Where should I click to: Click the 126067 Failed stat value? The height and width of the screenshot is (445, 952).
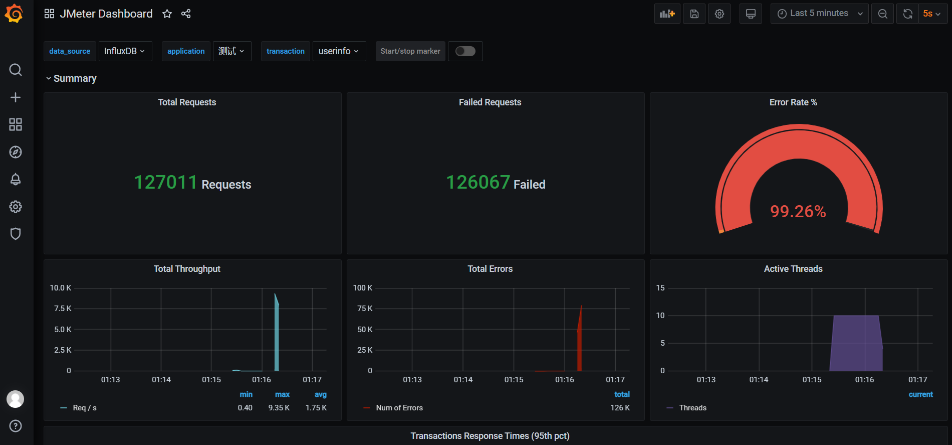tap(495, 183)
